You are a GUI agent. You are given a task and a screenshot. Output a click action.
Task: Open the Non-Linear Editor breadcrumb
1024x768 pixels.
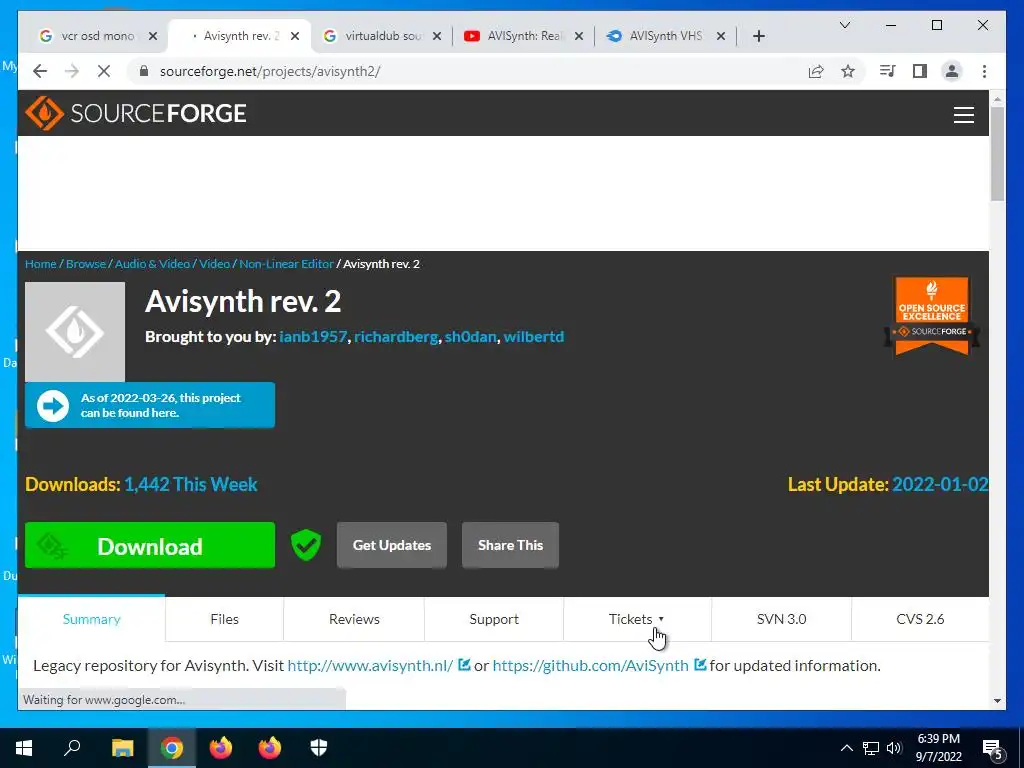(x=286, y=264)
